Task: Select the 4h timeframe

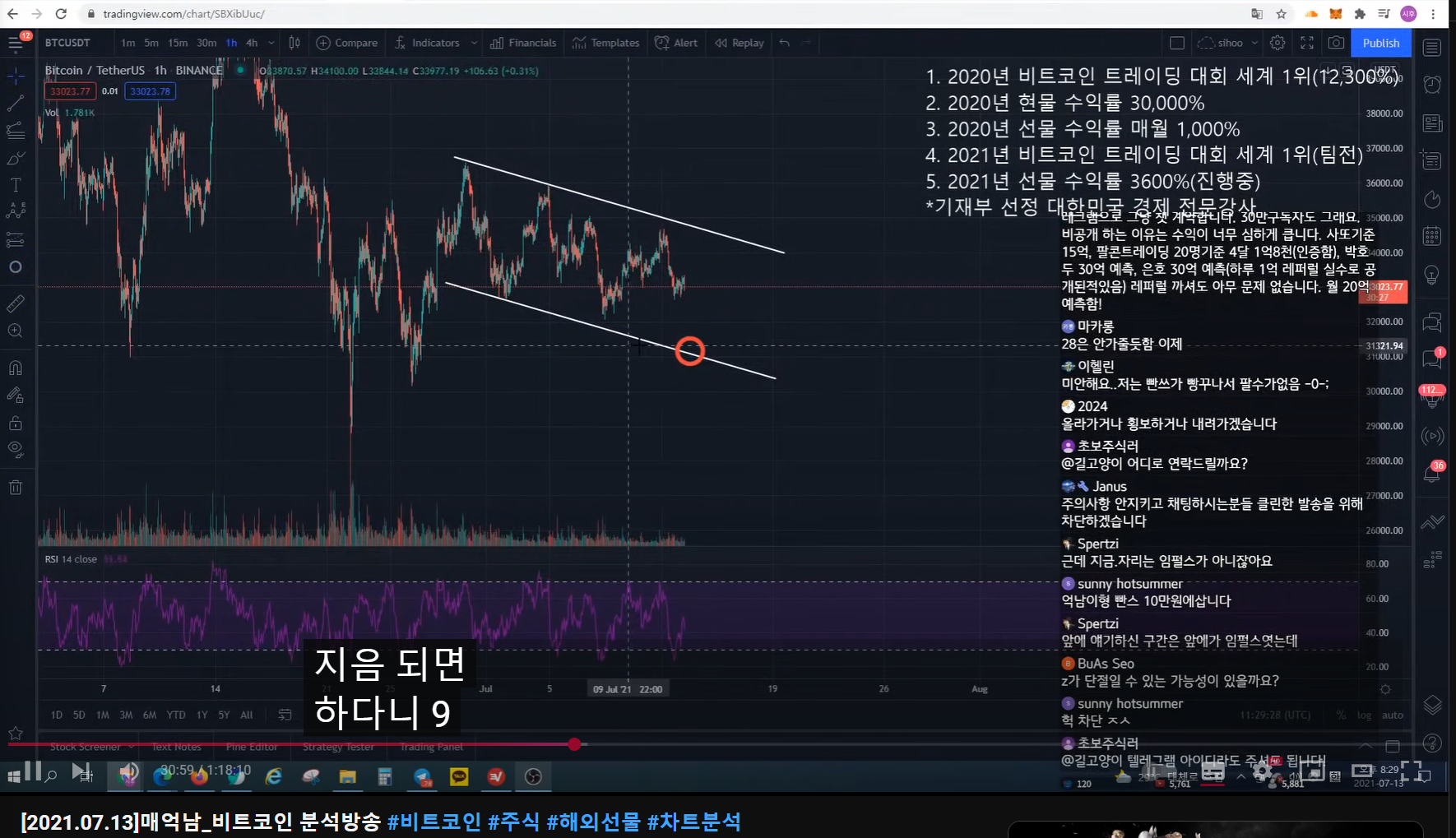Action: (252, 43)
